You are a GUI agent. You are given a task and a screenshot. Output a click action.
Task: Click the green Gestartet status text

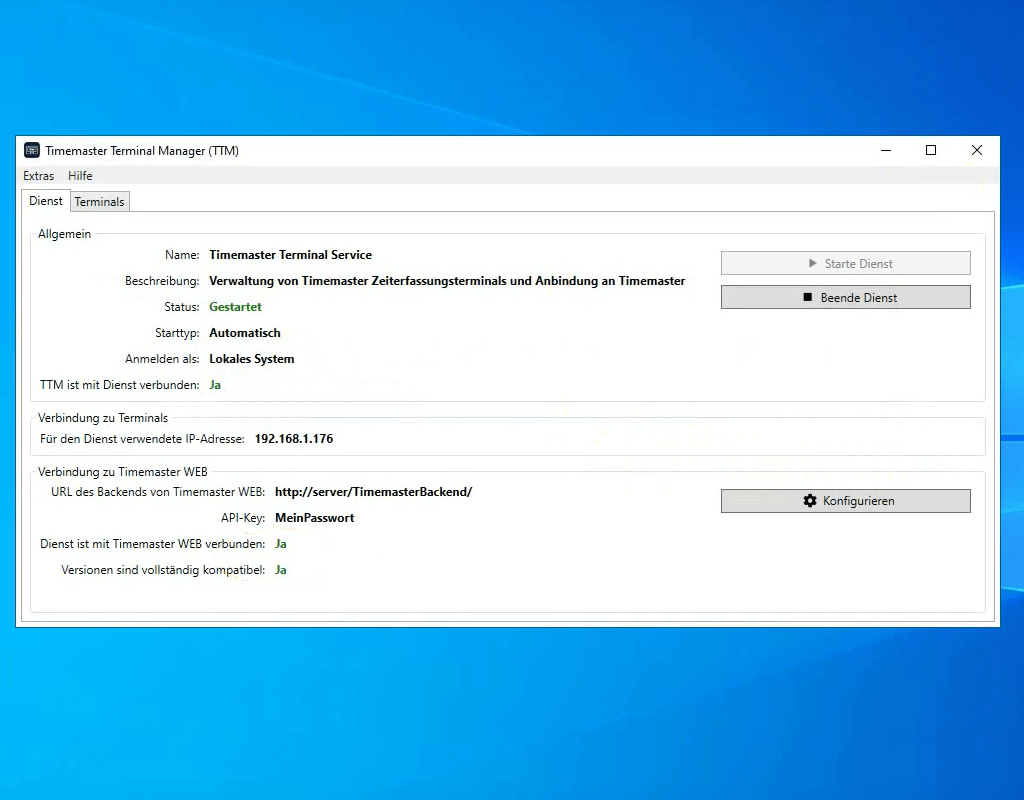[235, 307]
